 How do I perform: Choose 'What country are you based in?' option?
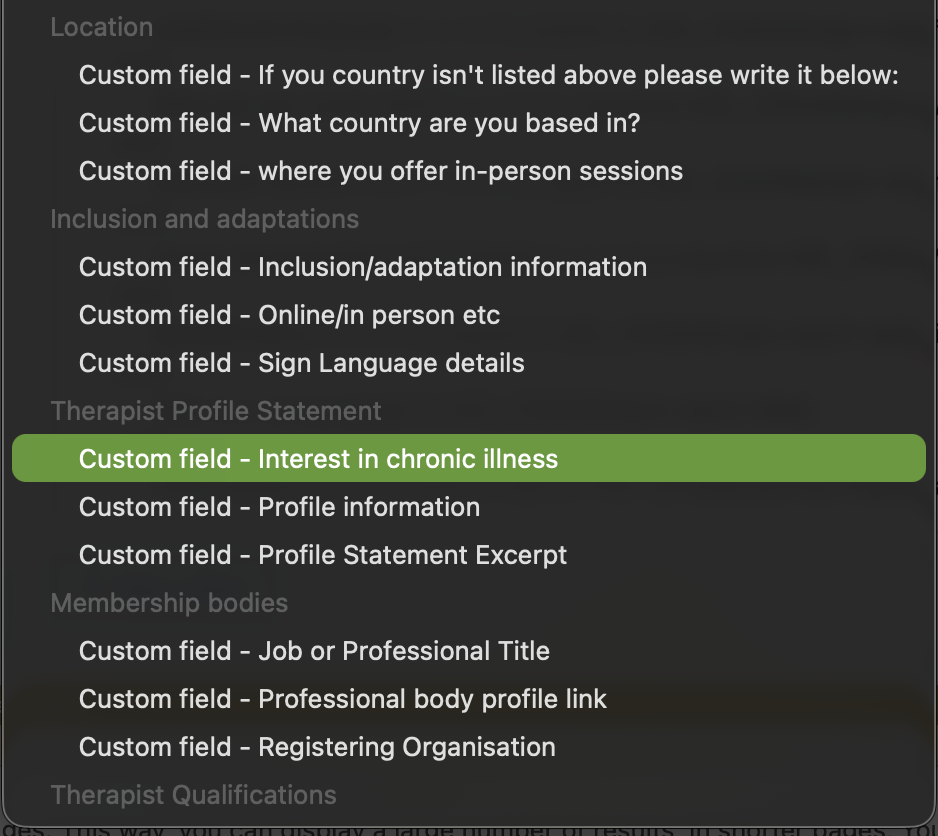[x=359, y=123]
